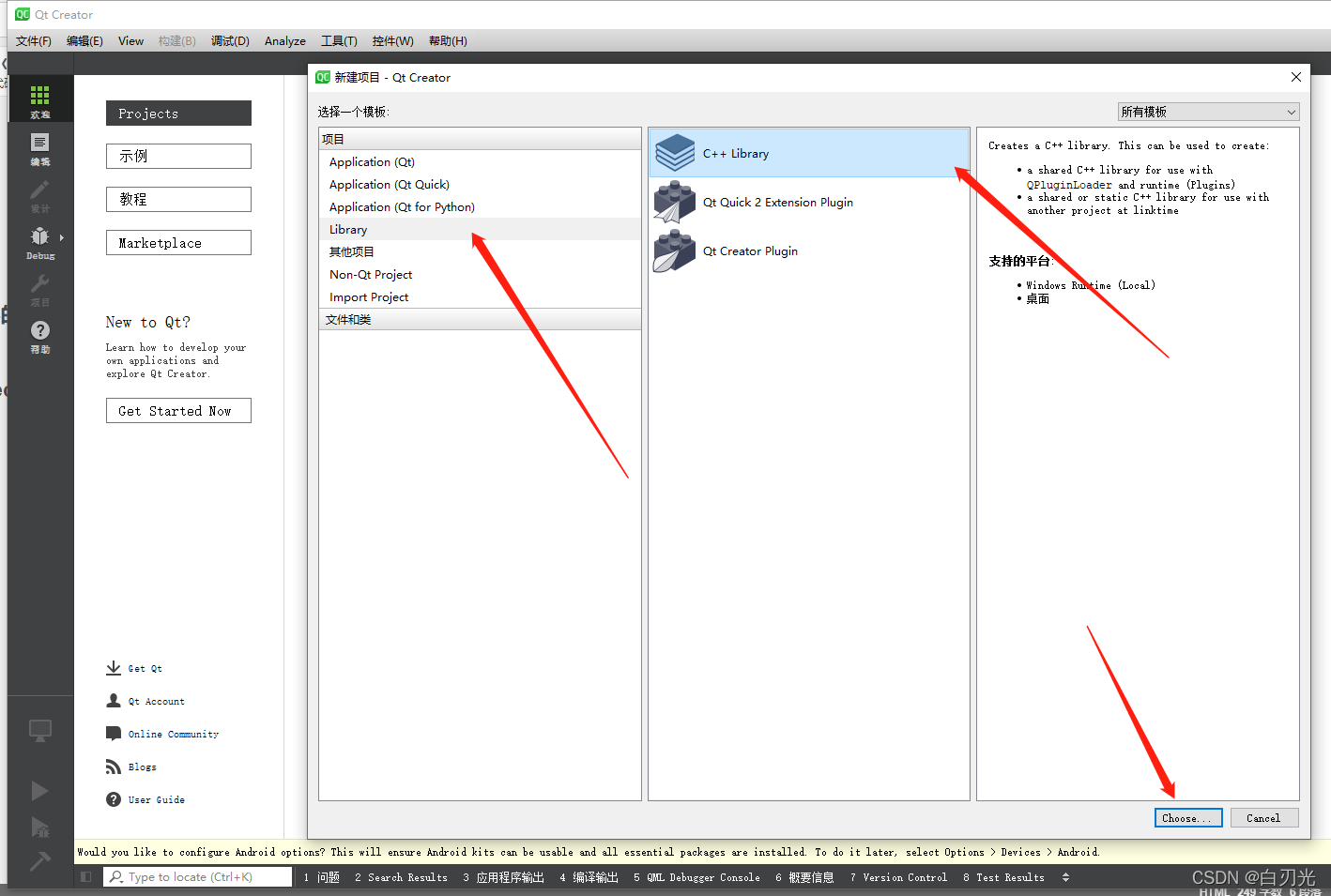Open the 4 编译输出 pane

[x=589, y=877]
